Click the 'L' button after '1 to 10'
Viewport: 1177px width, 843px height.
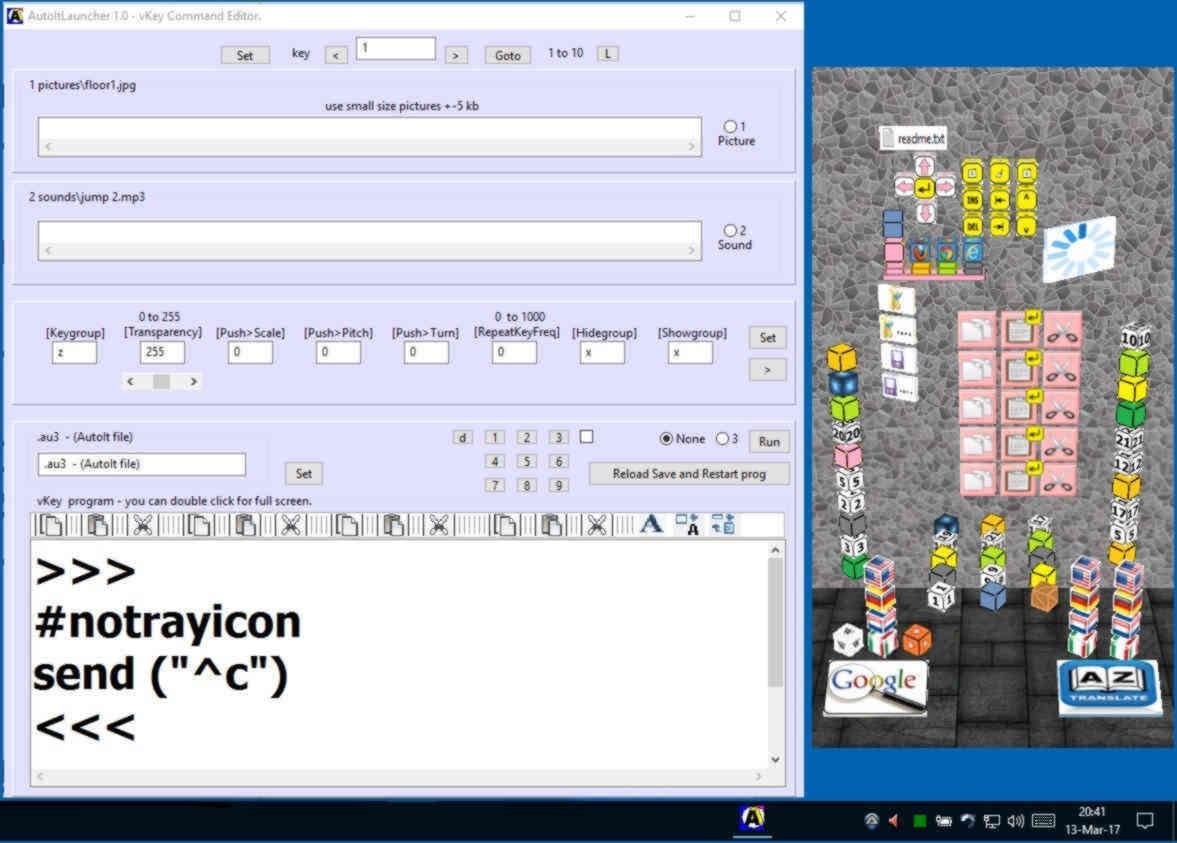coord(608,53)
